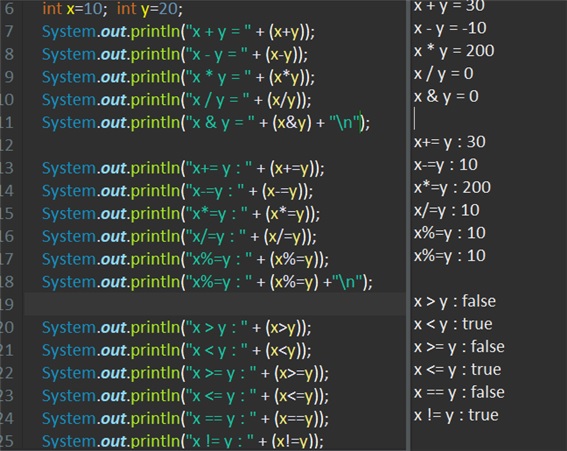The height and width of the screenshot is (451, 567).
Task: Click output line 'x - y = -10'
Action: (450, 28)
